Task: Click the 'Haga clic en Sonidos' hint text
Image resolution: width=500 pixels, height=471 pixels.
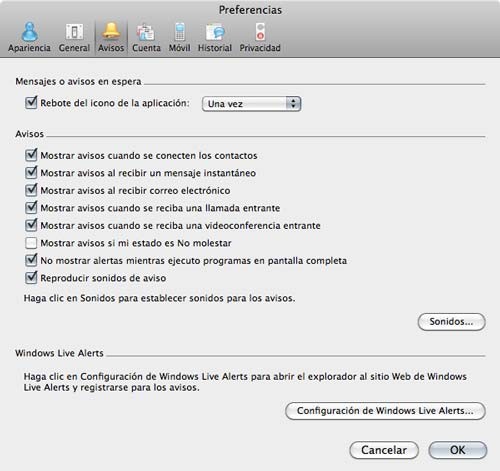Action: (159, 298)
